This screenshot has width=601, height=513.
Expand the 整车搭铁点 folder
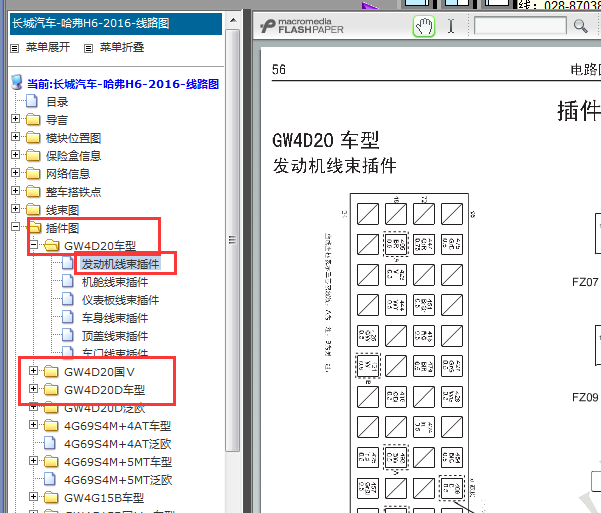click(15, 191)
